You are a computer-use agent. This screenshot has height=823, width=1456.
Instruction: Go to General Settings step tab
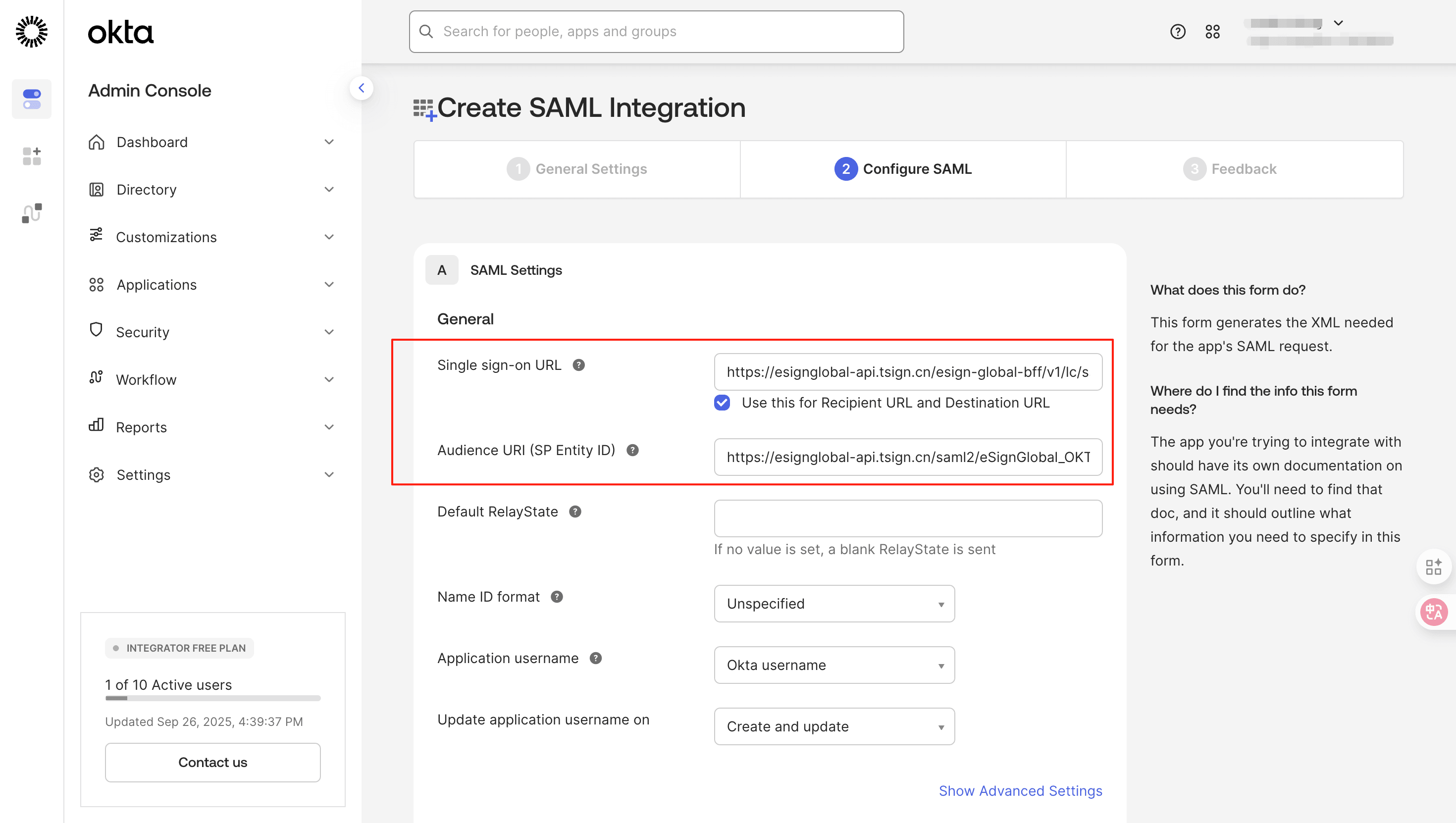pos(576,169)
